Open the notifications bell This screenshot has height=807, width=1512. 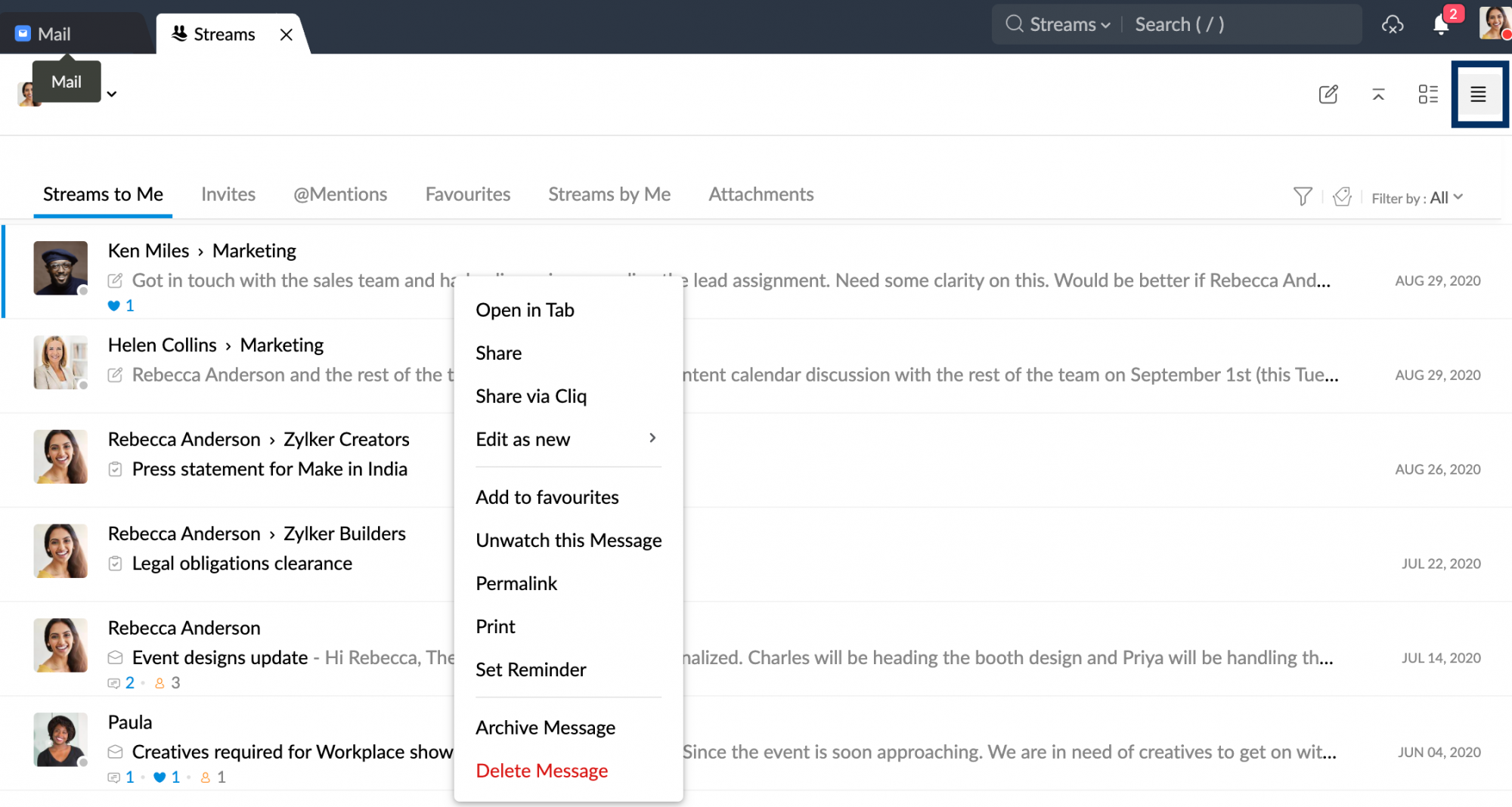[x=1441, y=26]
